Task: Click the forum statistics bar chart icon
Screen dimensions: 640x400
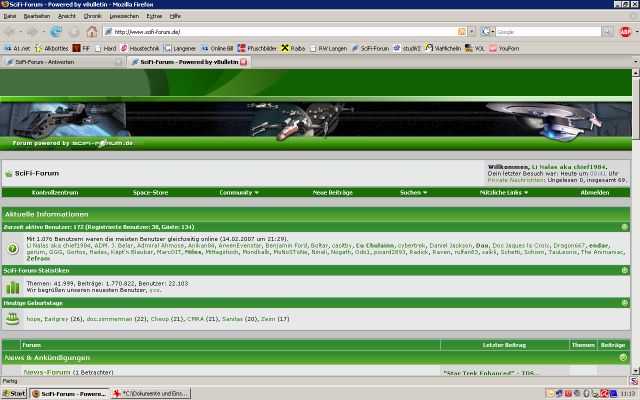Action: 13,287
